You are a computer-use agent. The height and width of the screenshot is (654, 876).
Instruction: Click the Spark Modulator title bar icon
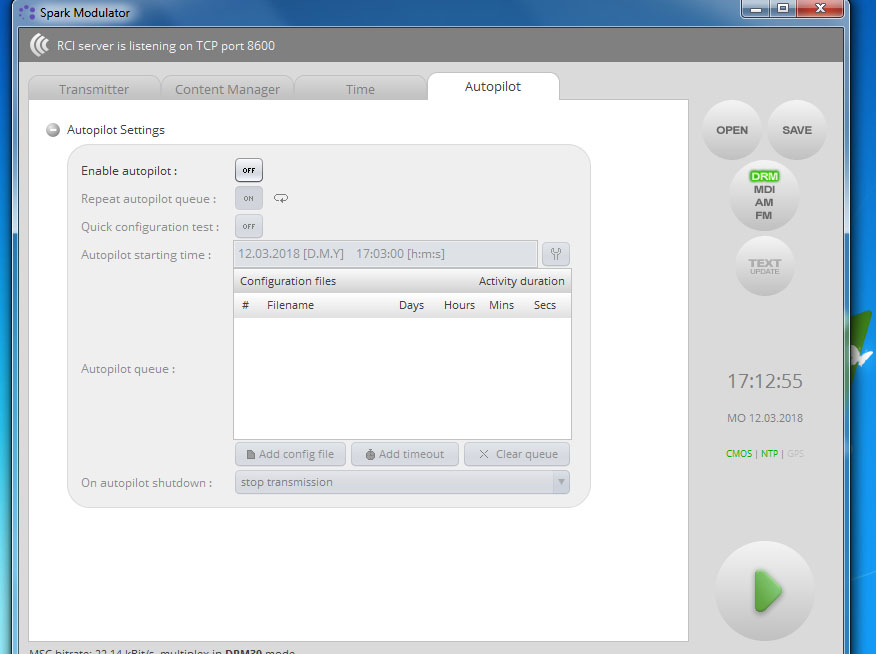pos(27,13)
